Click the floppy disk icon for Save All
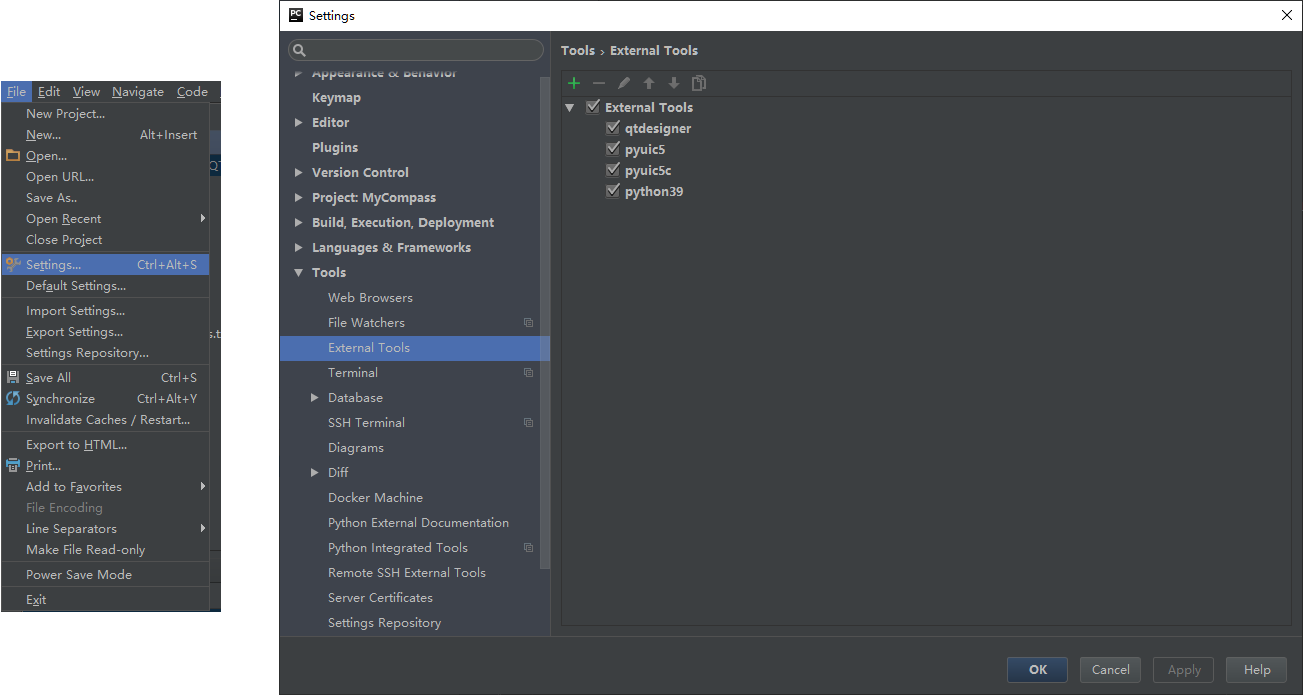Image resolution: width=1303 pixels, height=695 pixels. click(x=13, y=378)
